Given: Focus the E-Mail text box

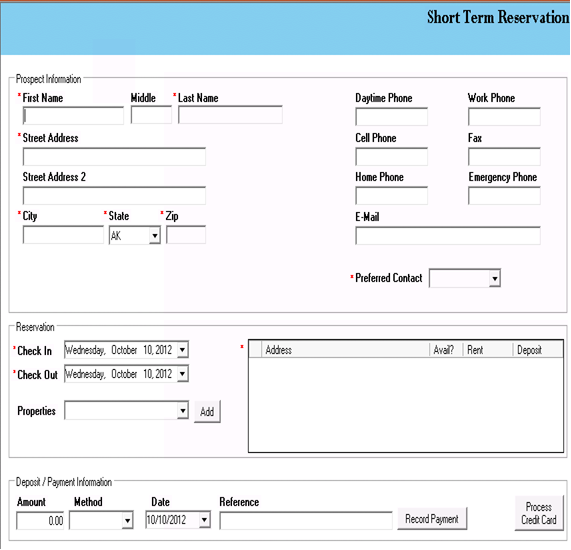Looking at the screenshot, I should click(x=448, y=236).
